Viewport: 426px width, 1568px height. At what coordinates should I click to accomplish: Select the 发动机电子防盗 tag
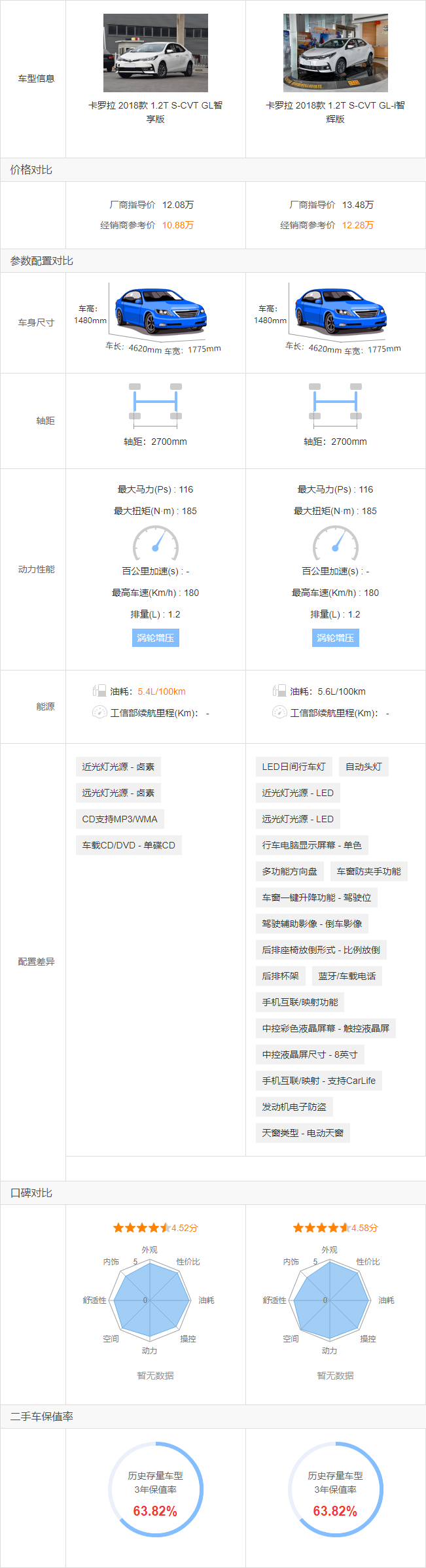pos(294,1107)
